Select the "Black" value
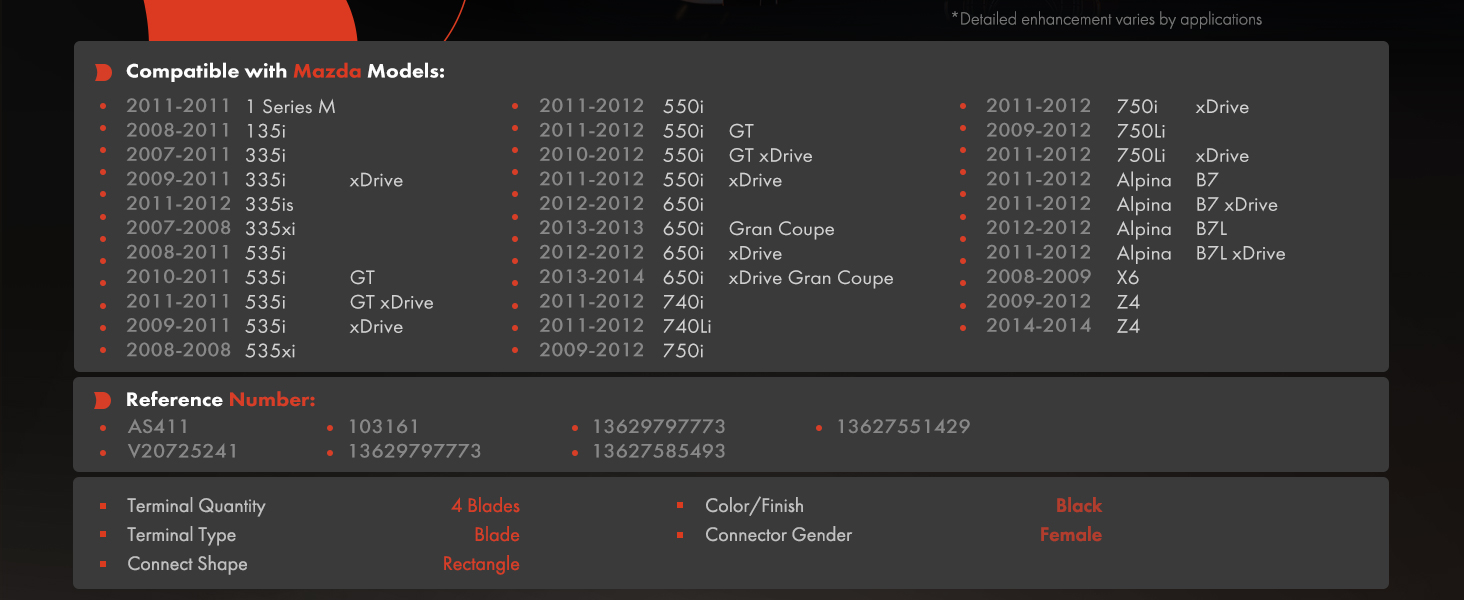1464x600 pixels. point(1079,506)
